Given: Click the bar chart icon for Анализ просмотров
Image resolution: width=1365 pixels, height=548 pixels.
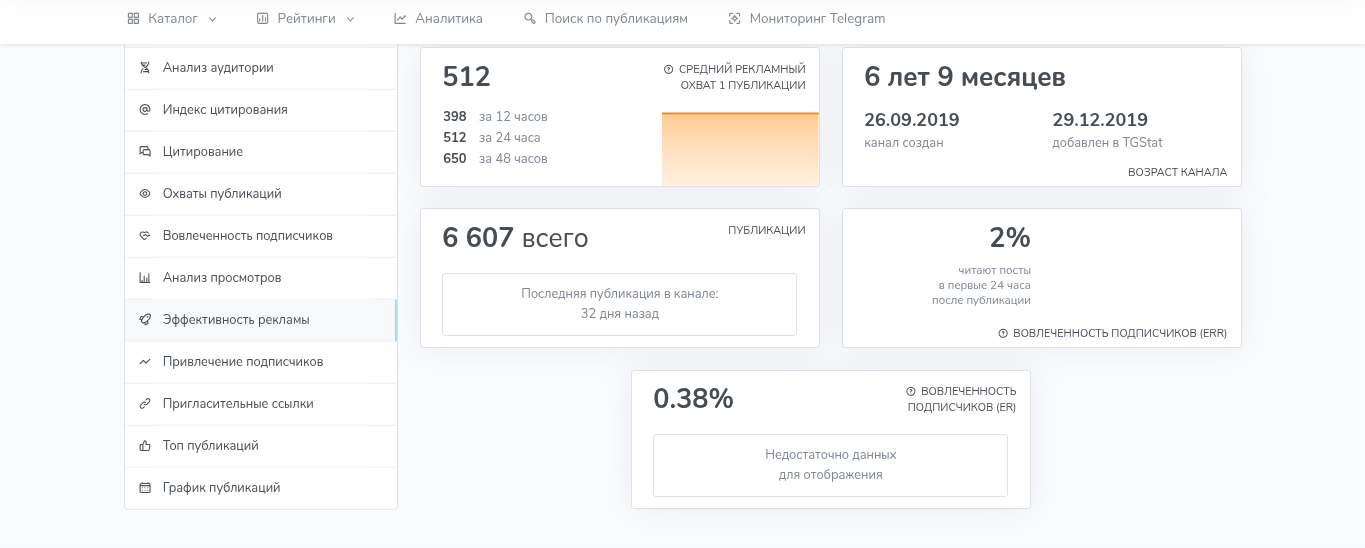Looking at the screenshot, I should [144, 278].
